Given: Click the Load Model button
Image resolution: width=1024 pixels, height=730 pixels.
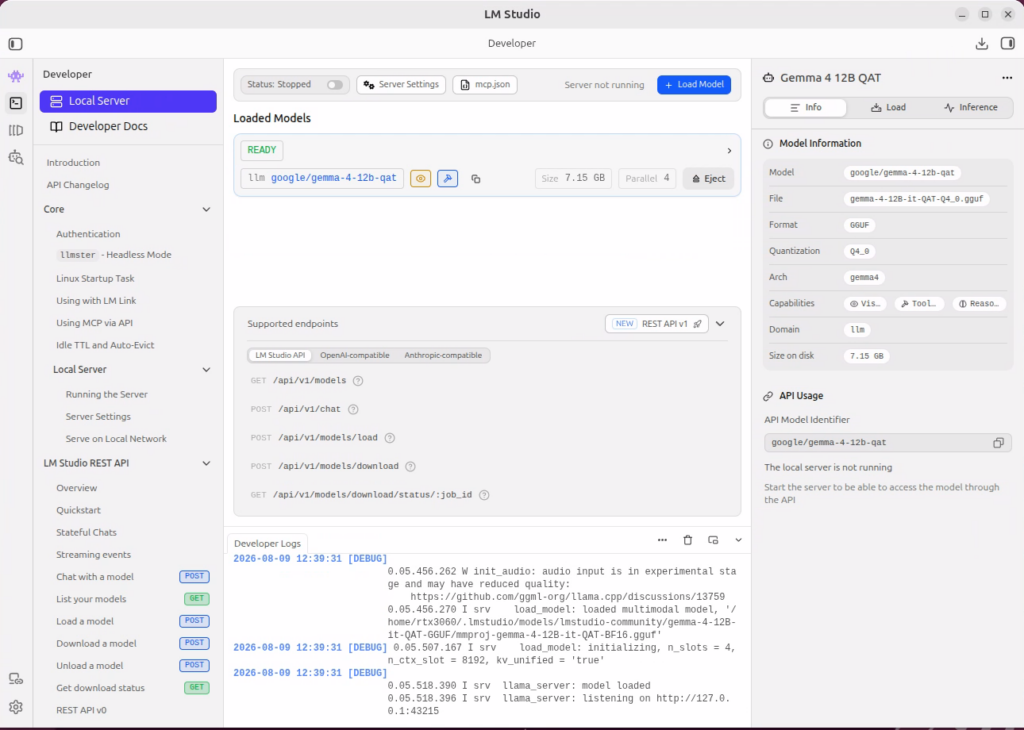Looking at the screenshot, I should 694,85.
